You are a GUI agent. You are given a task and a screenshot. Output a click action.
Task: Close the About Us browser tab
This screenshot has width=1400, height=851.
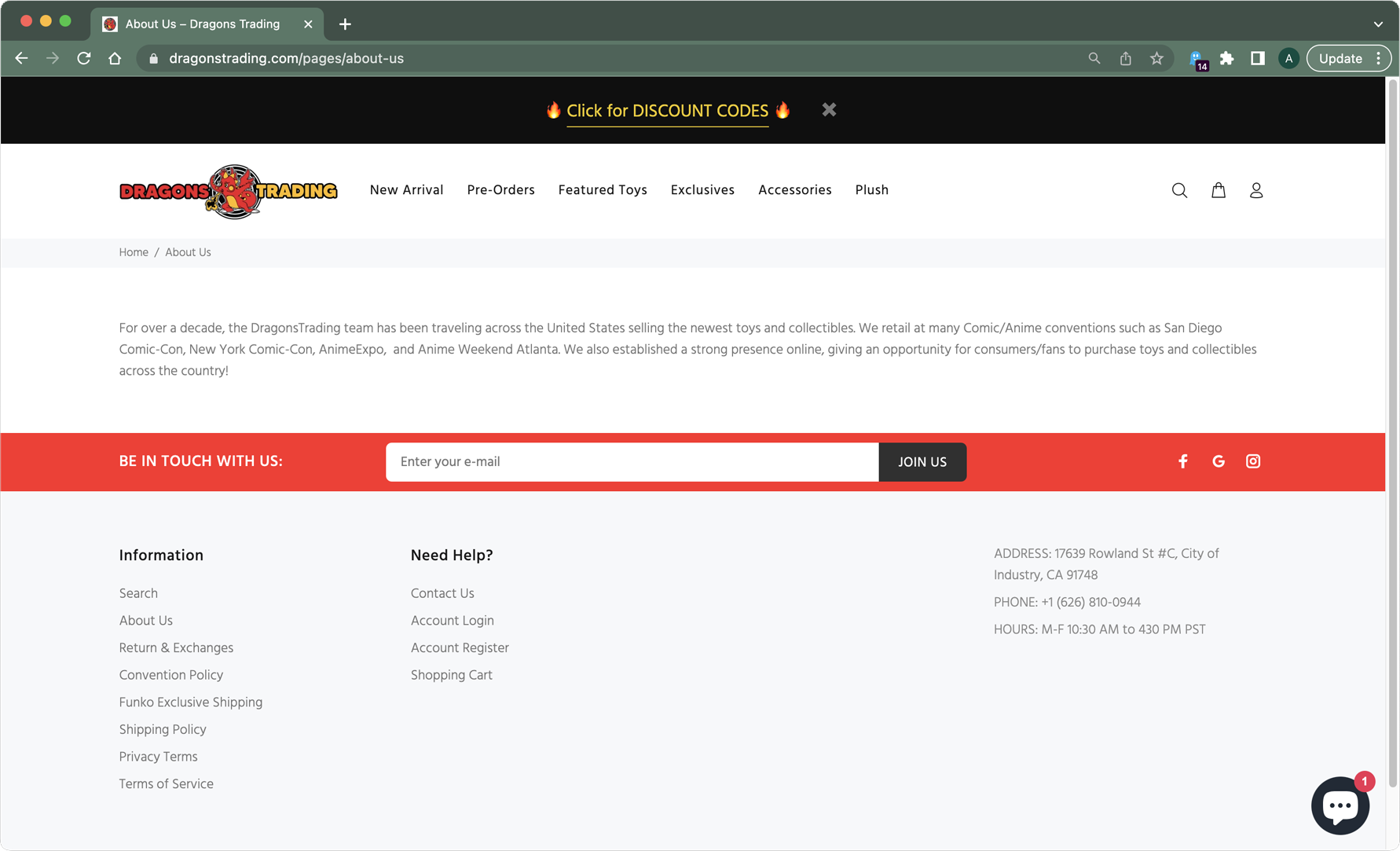[308, 24]
